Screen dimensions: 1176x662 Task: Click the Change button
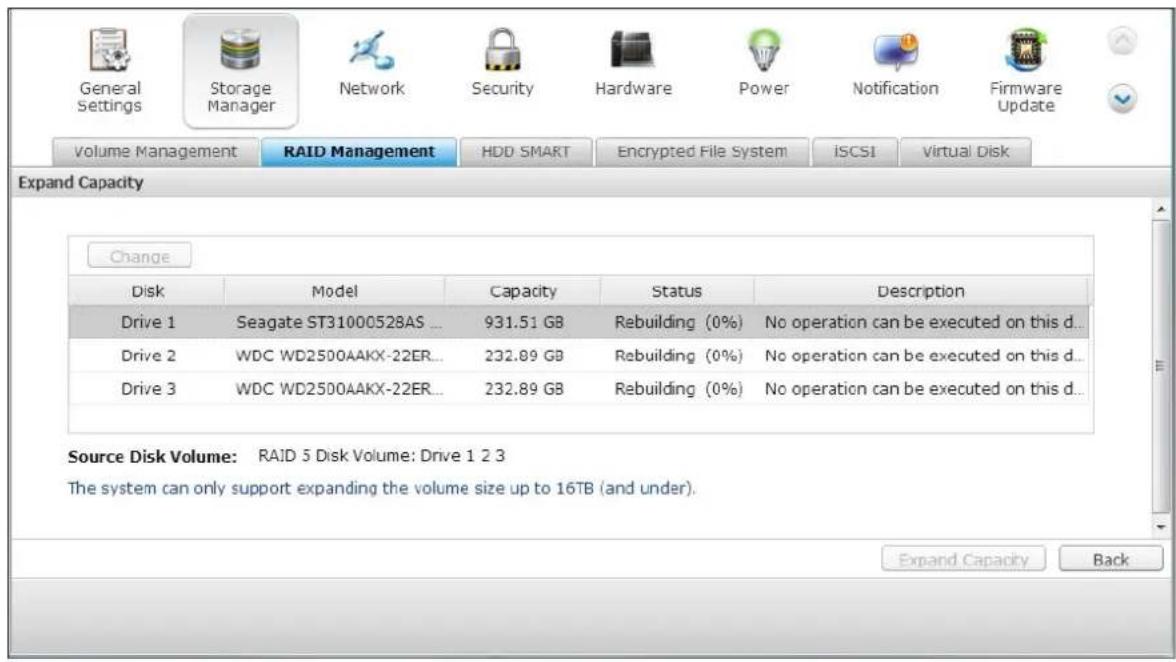[140, 256]
